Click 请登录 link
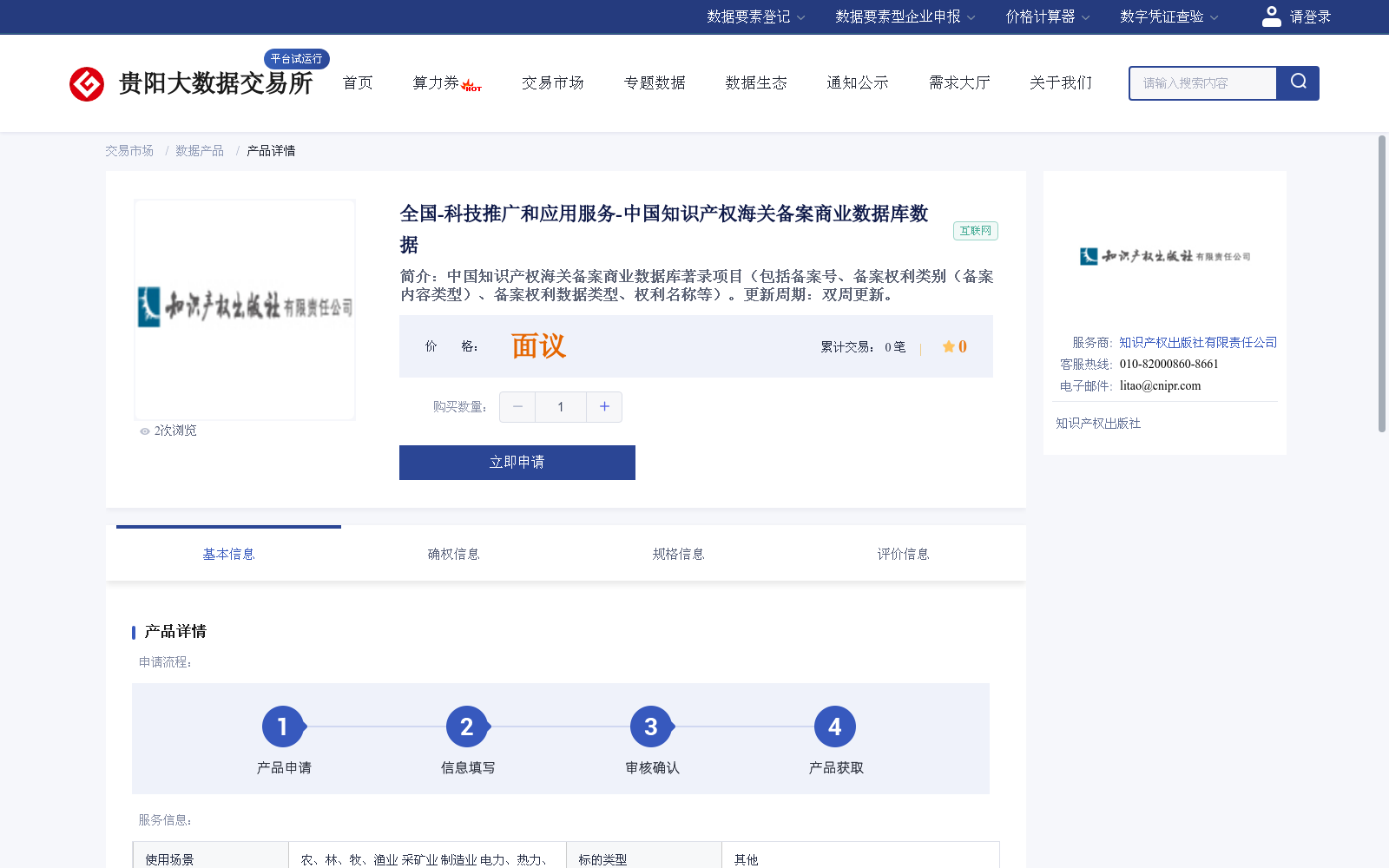The image size is (1389, 868). 1310,16
